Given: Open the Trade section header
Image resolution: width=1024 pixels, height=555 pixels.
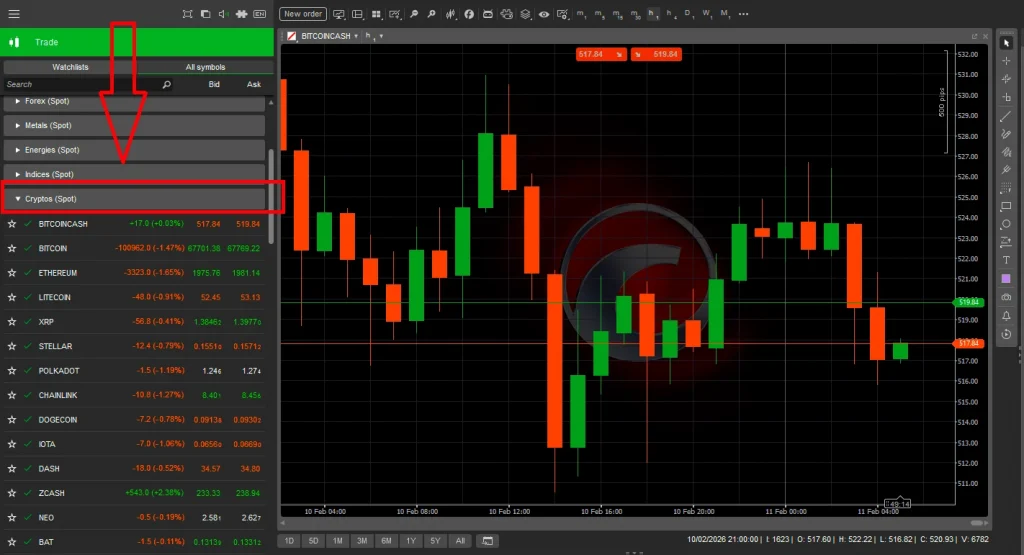Looking at the screenshot, I should [137, 42].
